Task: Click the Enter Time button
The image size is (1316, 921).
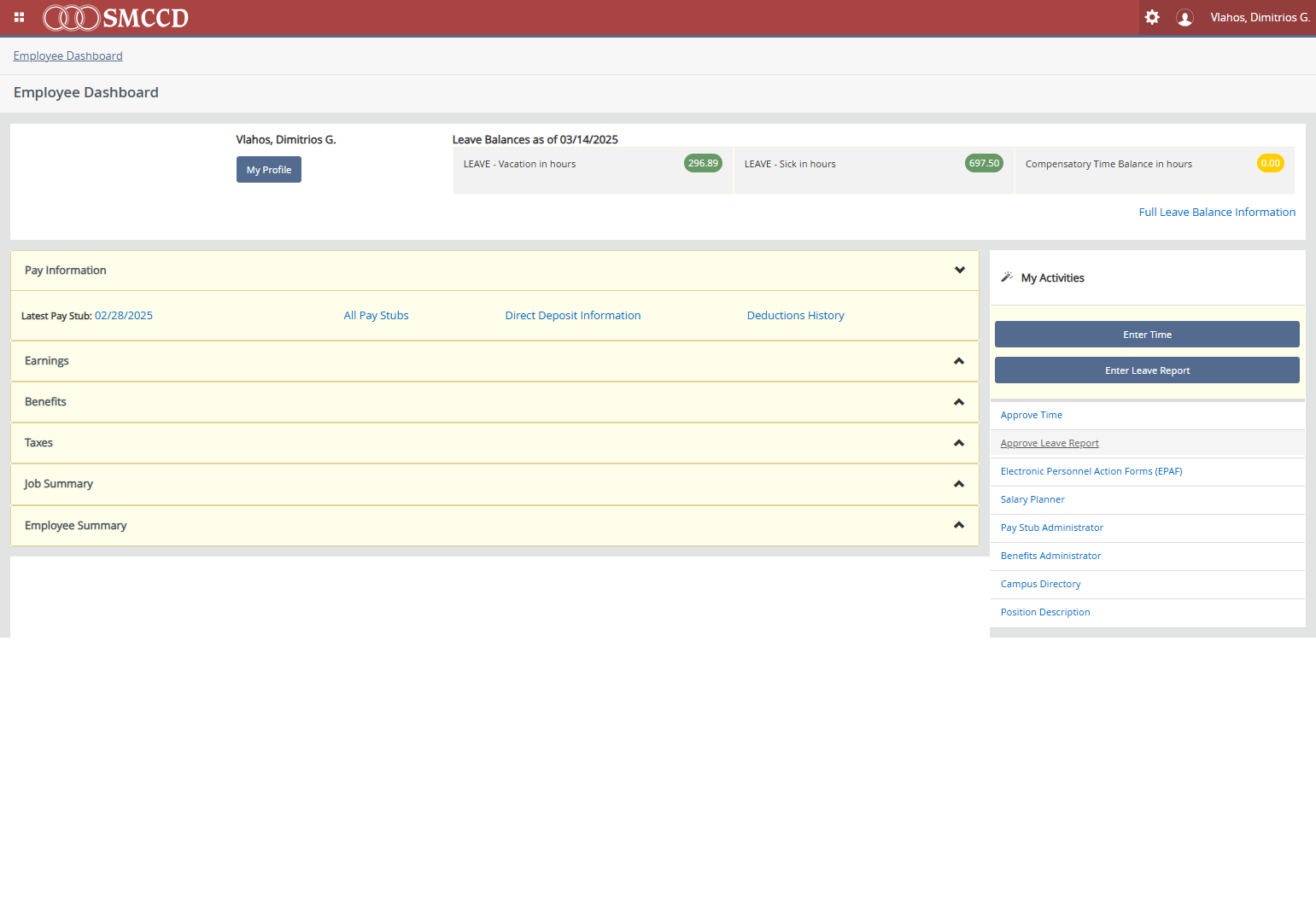Action: [1147, 335]
